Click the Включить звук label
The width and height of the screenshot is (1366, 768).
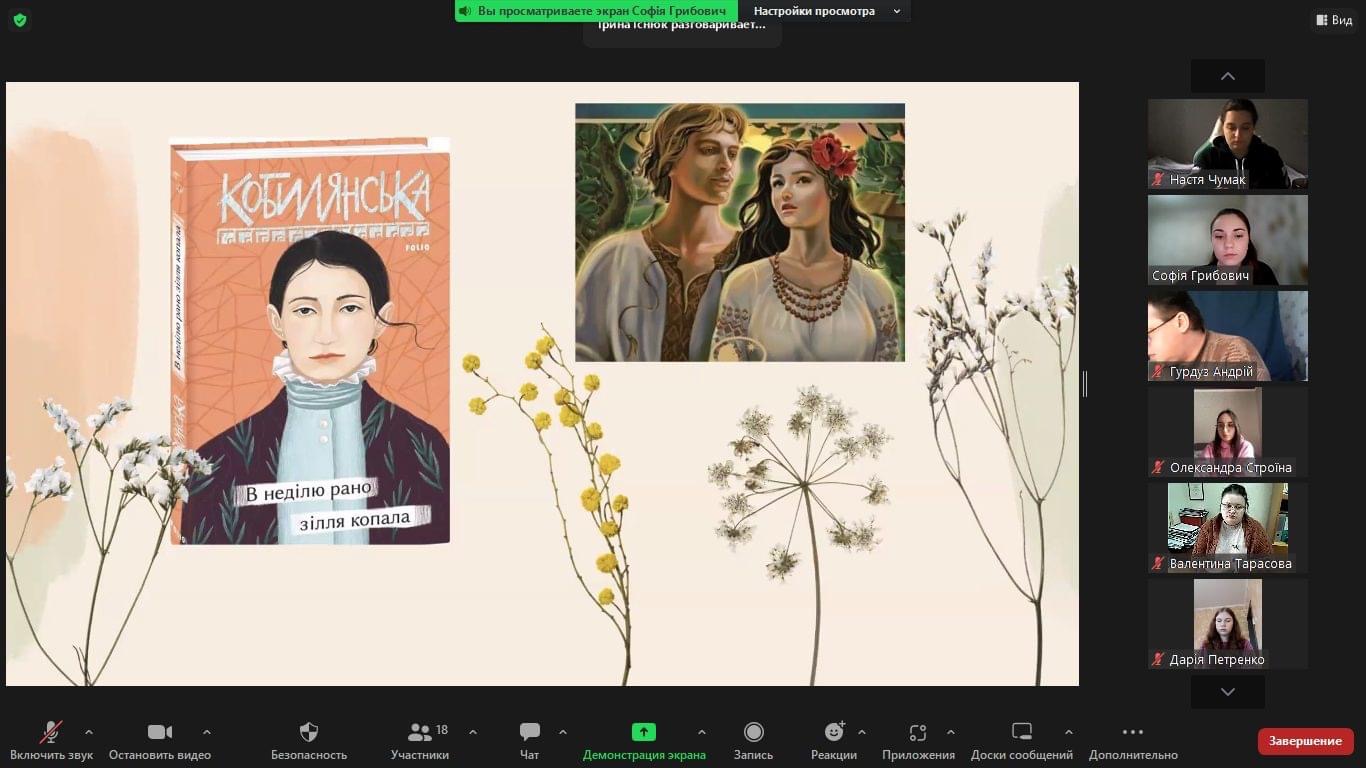pos(52,755)
